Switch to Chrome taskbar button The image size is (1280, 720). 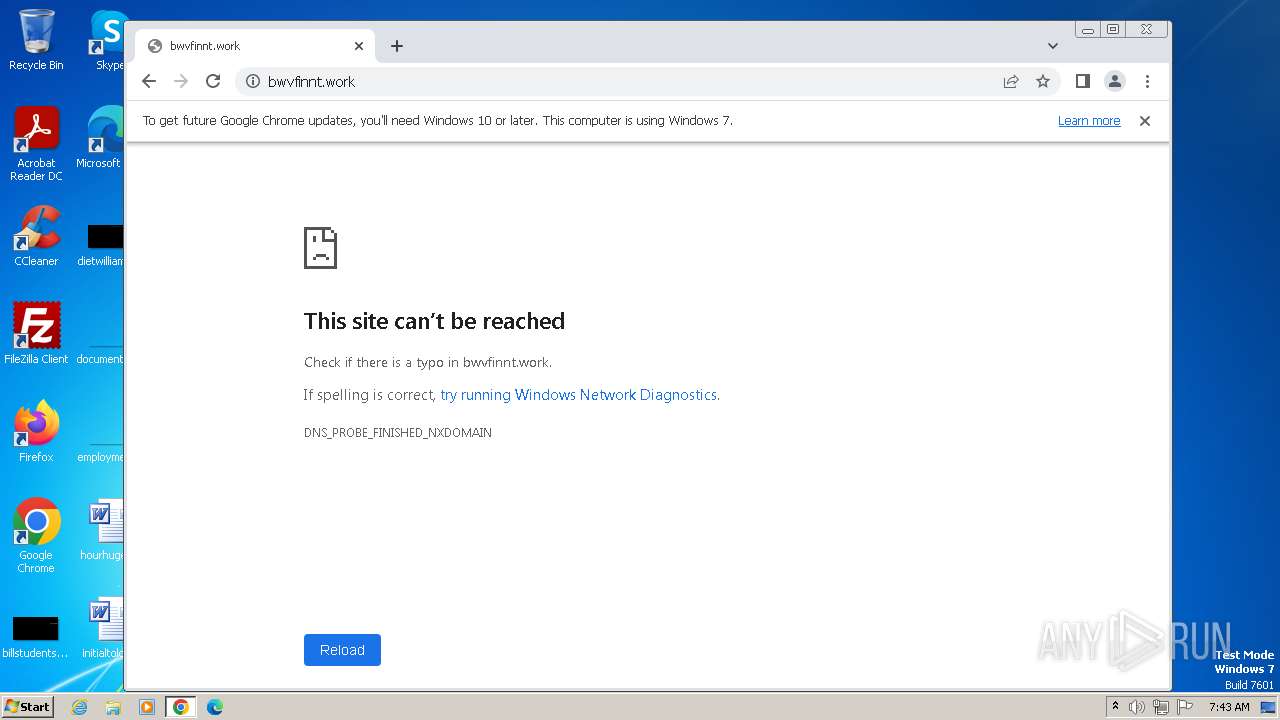tap(181, 707)
